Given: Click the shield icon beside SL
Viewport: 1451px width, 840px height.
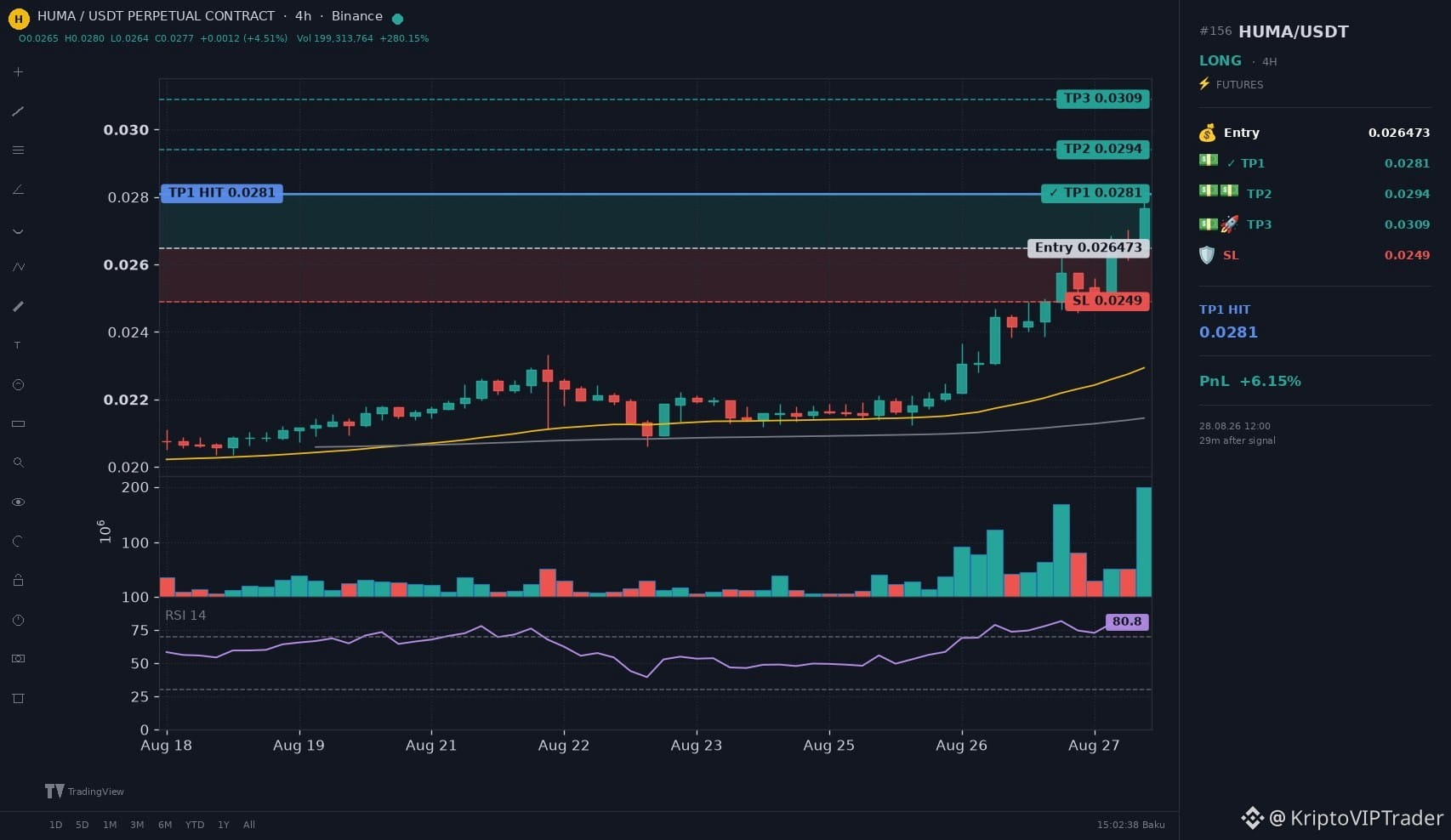Looking at the screenshot, I should (1207, 255).
